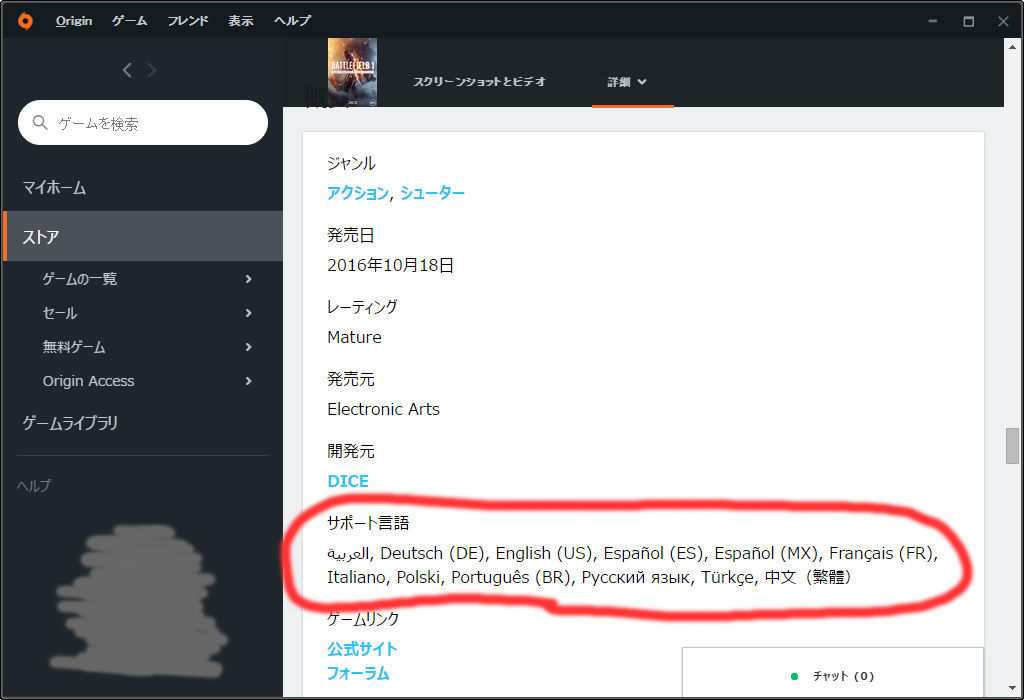Click the Battlefield 1 cover thumbnail
Image resolution: width=1024 pixels, height=700 pixels.
click(x=352, y=72)
